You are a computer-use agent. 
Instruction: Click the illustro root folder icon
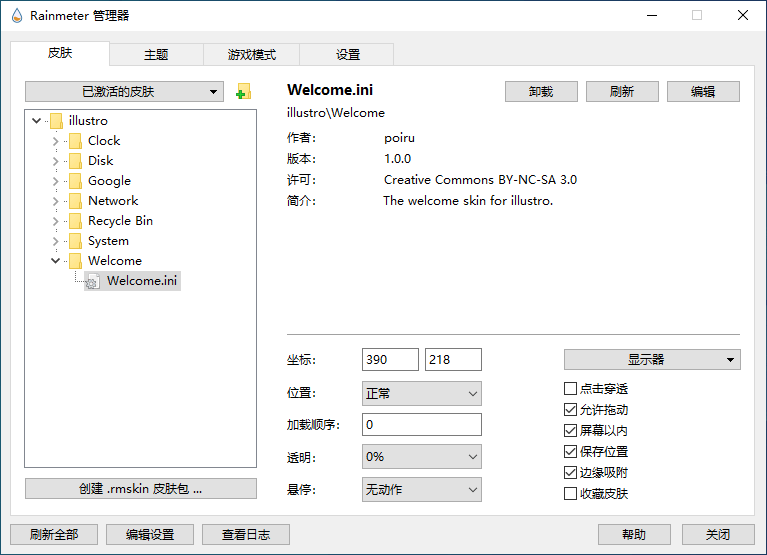[56, 121]
